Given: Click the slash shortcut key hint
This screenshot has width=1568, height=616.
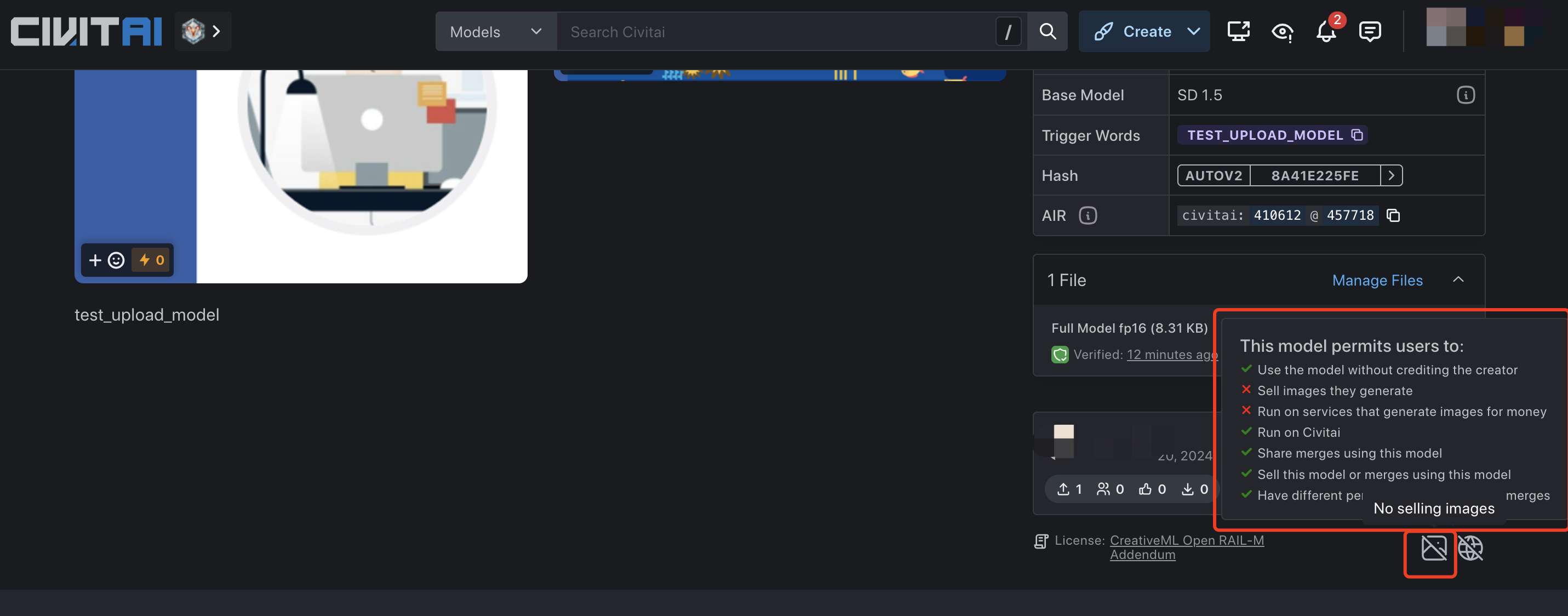Looking at the screenshot, I should point(1008,32).
